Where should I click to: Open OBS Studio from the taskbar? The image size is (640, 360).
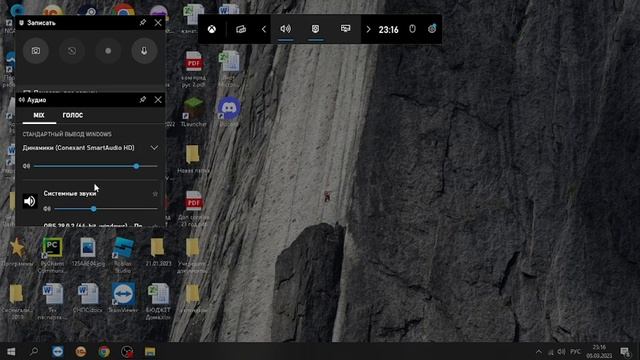click(x=127, y=351)
